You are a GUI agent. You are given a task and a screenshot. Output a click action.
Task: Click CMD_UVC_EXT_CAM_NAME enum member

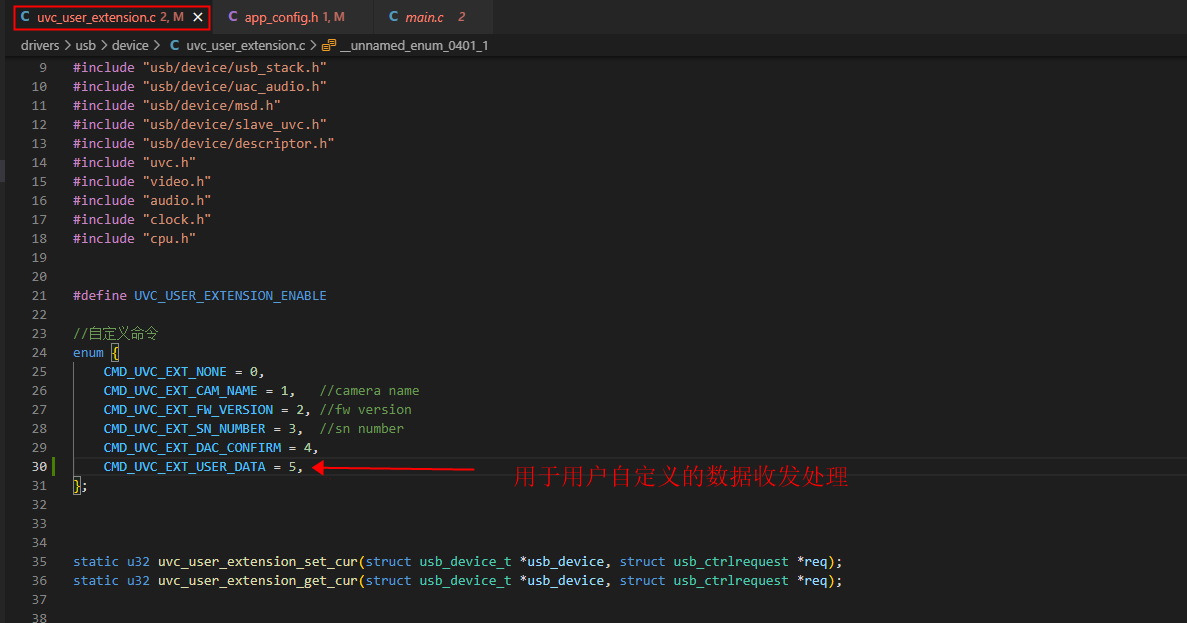coord(180,390)
